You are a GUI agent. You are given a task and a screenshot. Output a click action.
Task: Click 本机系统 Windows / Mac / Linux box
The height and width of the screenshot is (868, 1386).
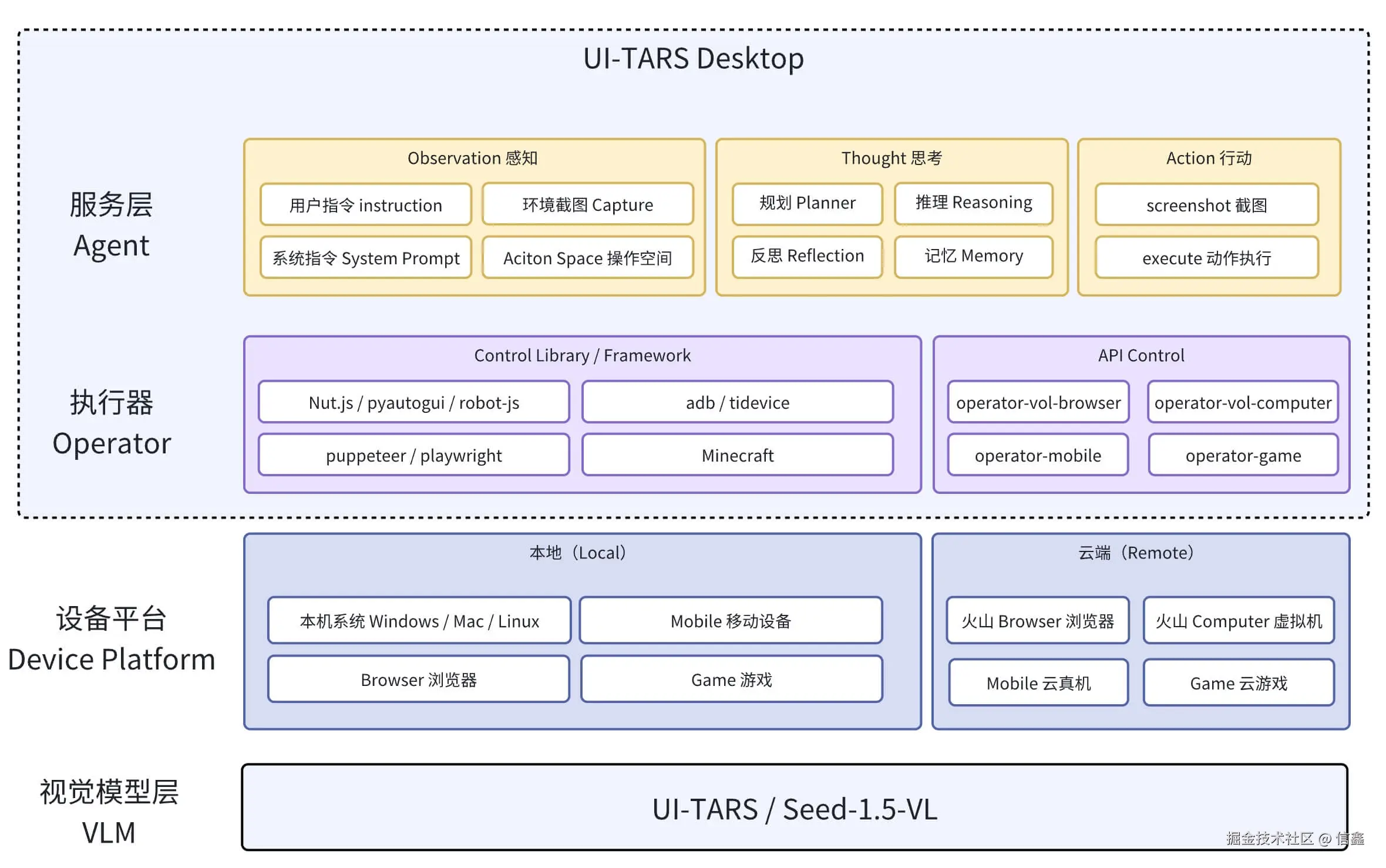[419, 621]
